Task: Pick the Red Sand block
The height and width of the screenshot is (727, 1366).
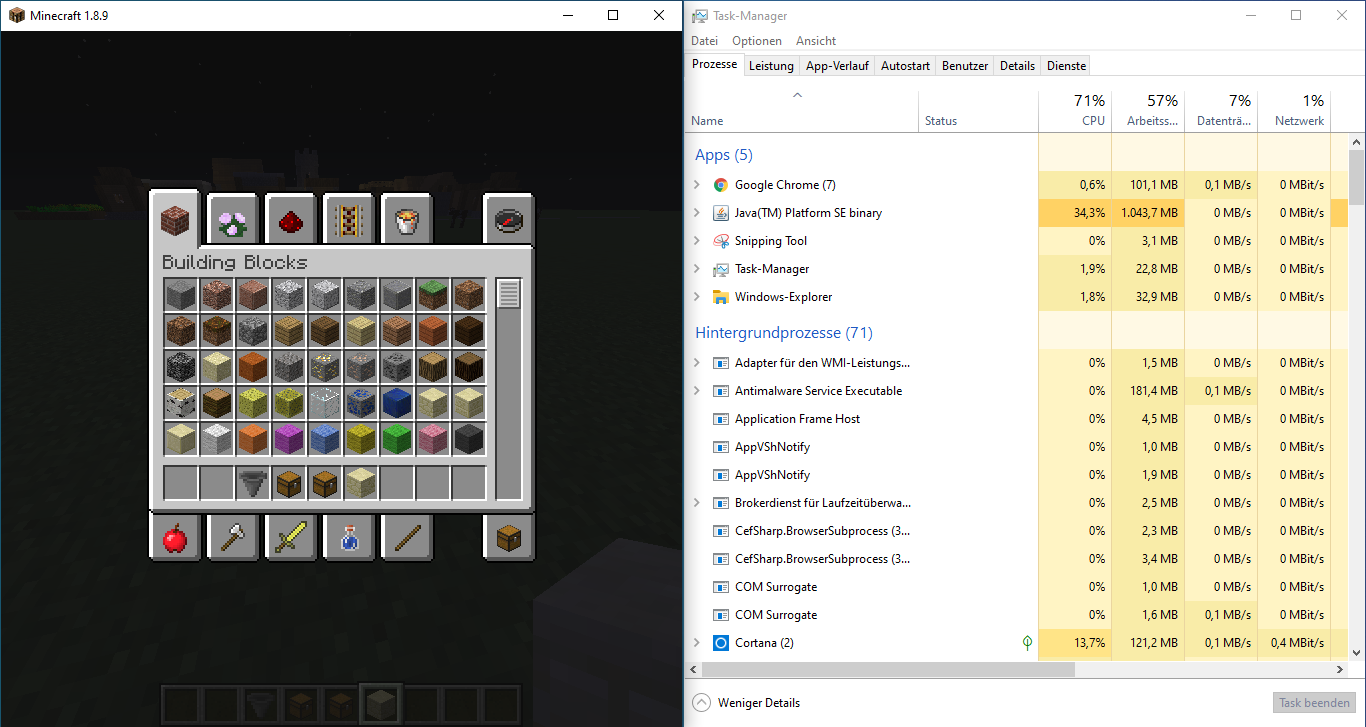Action: (253, 367)
